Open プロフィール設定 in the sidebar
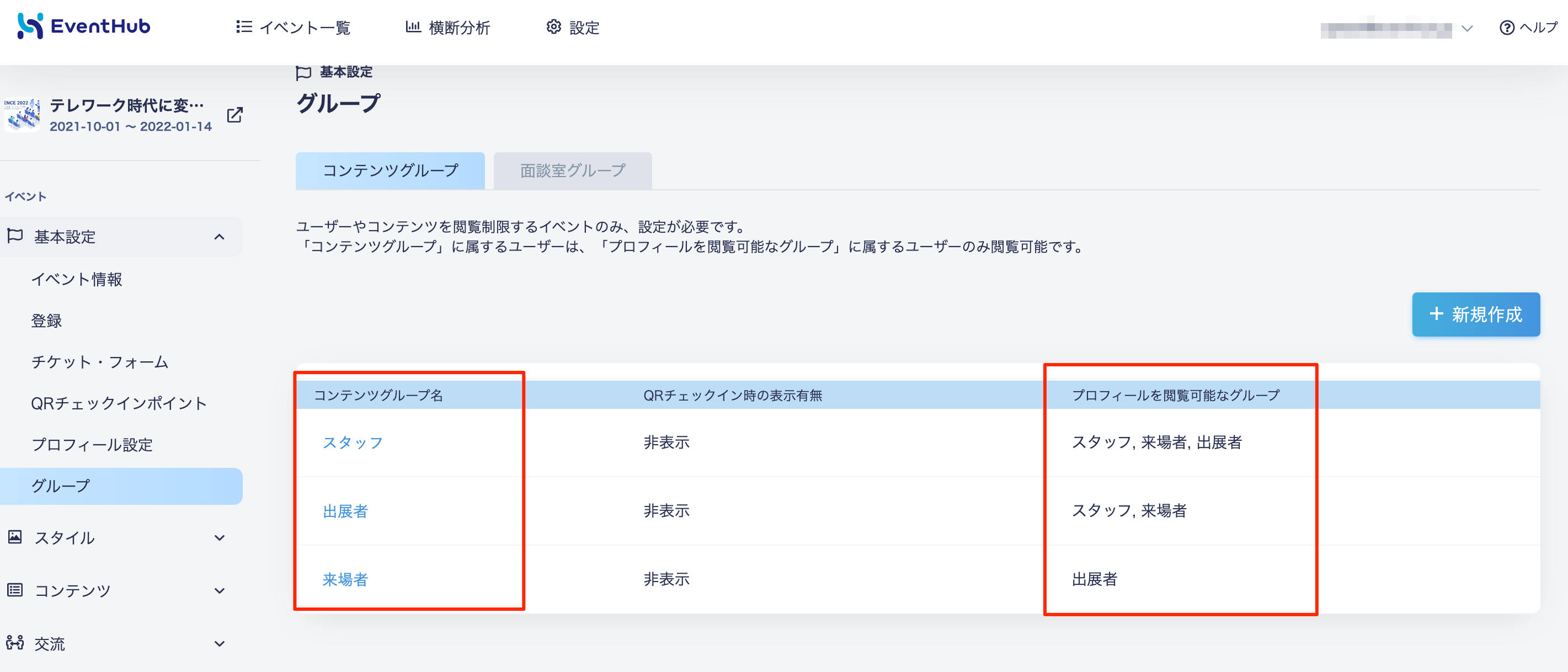1568x672 pixels. 92,445
